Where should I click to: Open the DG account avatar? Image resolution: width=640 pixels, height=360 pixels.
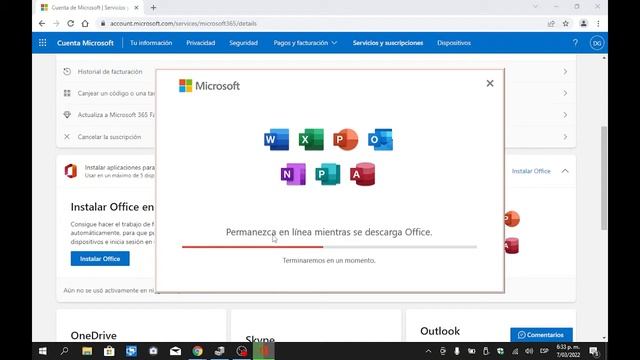[597, 43]
